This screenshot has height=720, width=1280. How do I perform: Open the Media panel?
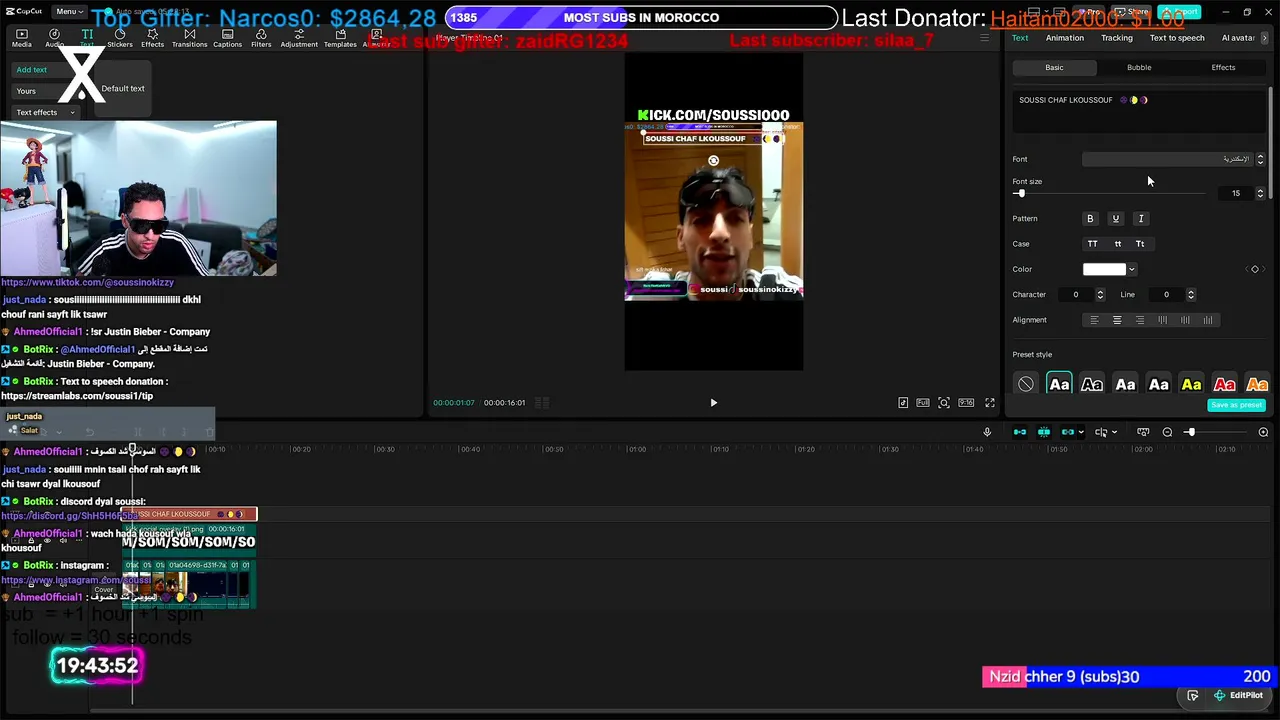[x=21, y=38]
